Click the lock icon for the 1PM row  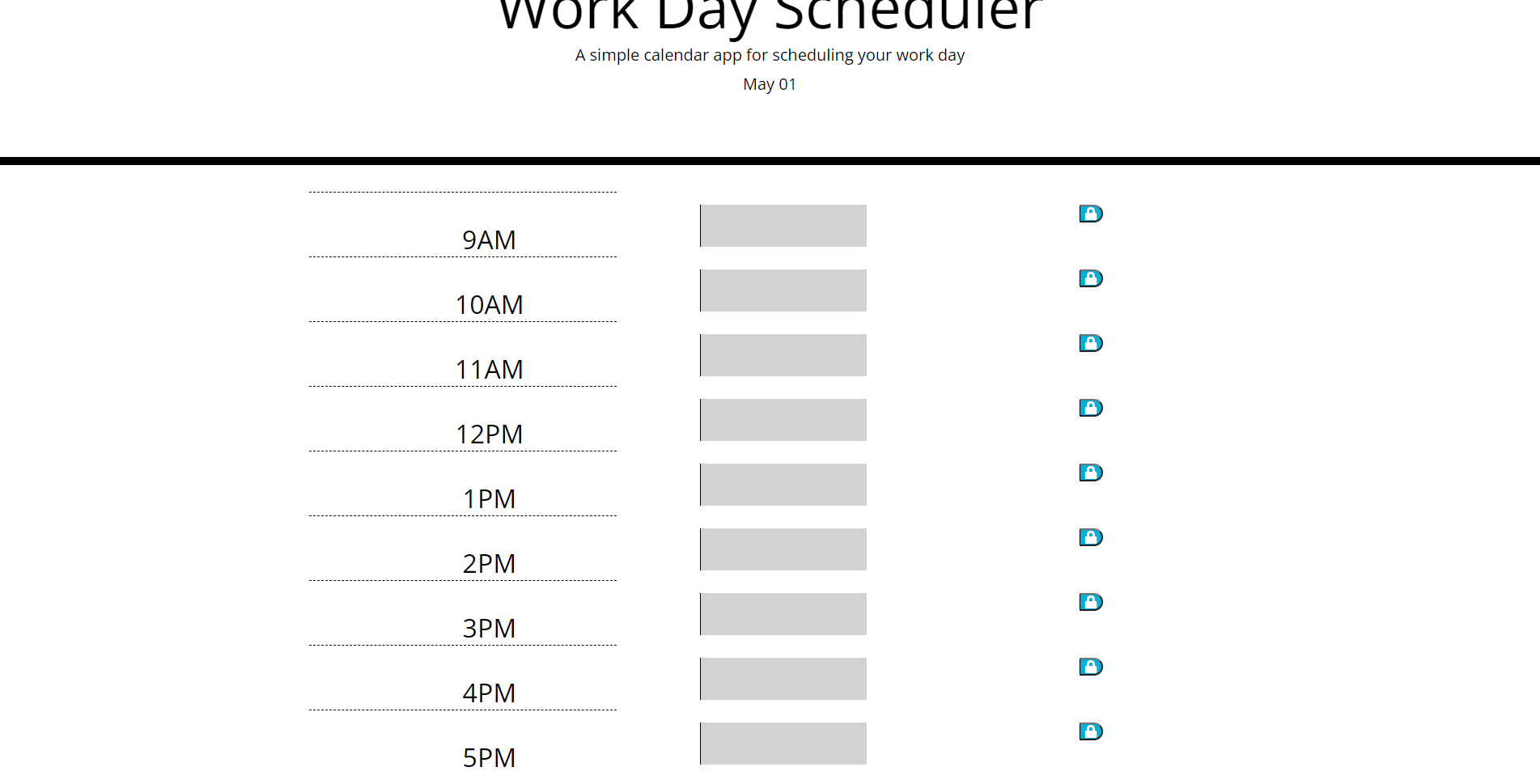pos(1090,473)
